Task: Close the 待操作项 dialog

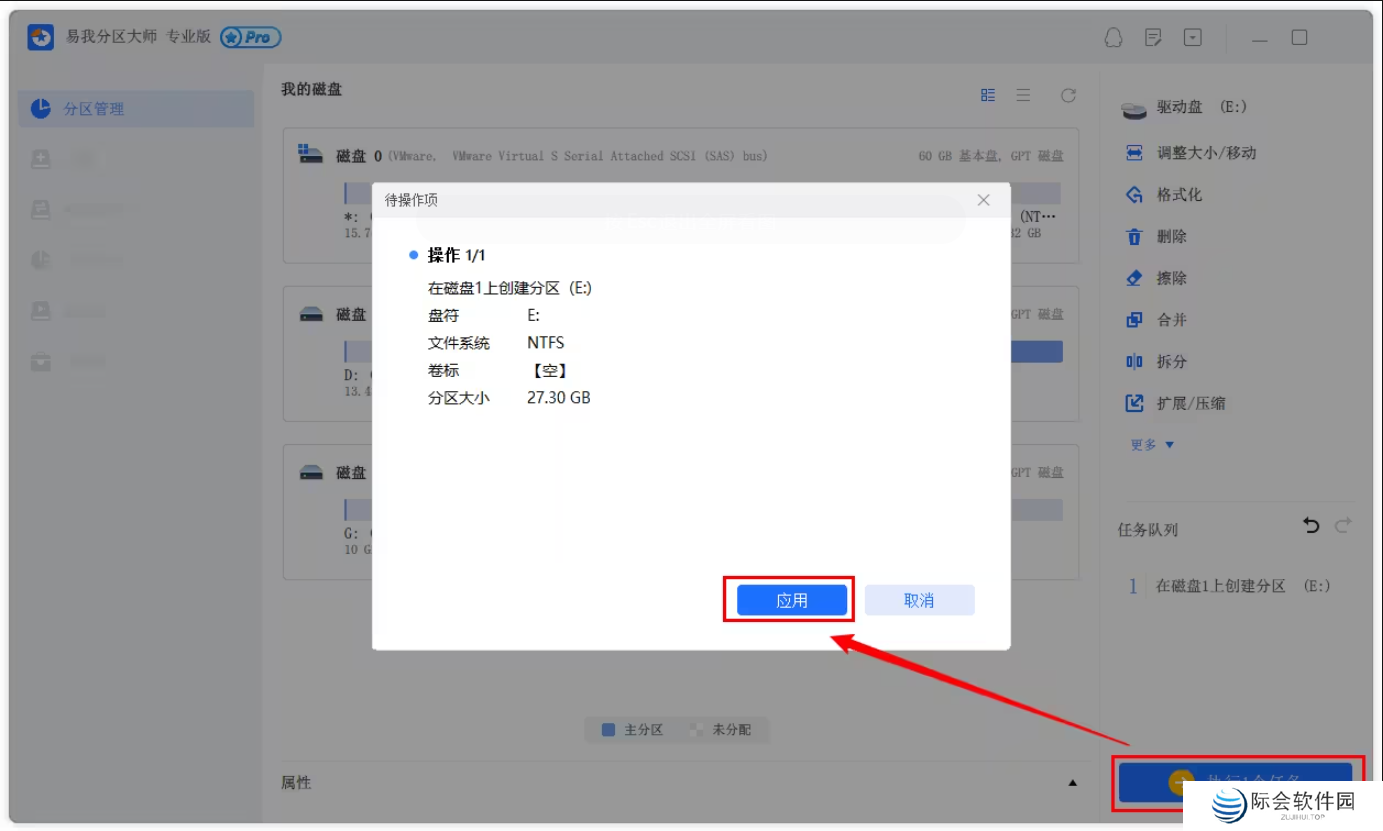Action: pyautogui.click(x=983, y=200)
